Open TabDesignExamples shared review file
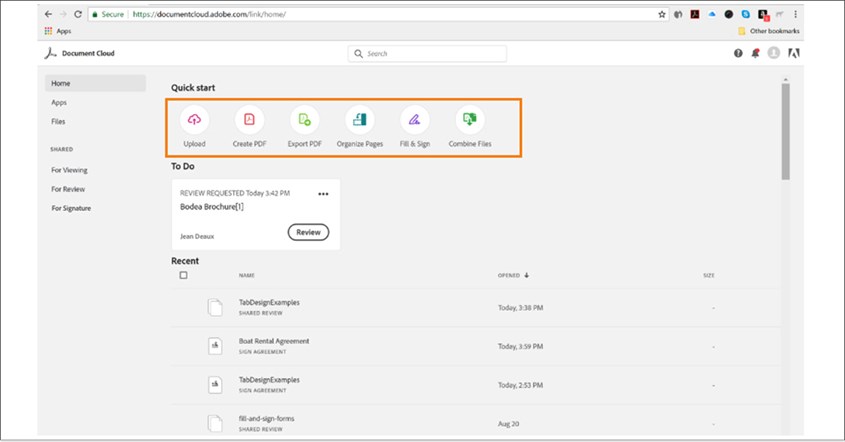 269,302
